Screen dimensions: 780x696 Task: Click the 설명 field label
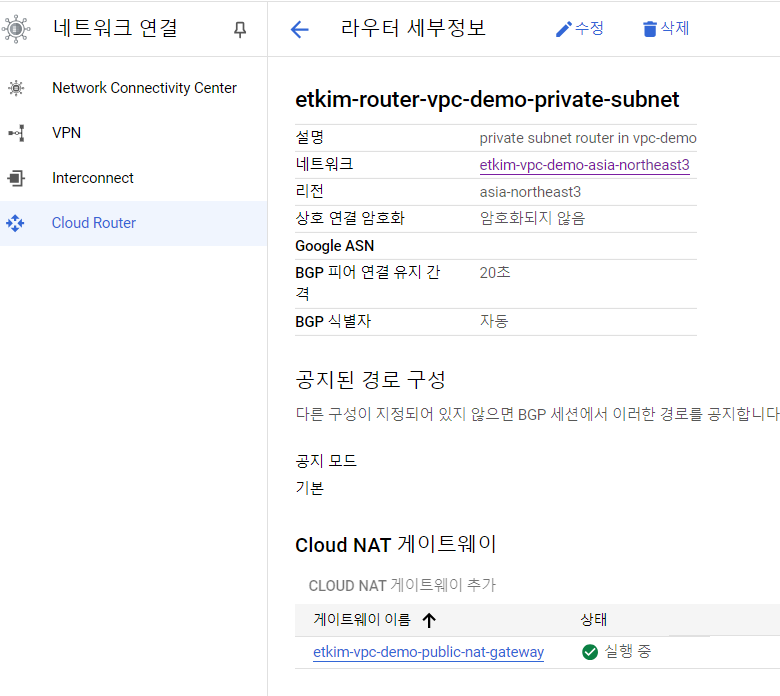(309, 138)
